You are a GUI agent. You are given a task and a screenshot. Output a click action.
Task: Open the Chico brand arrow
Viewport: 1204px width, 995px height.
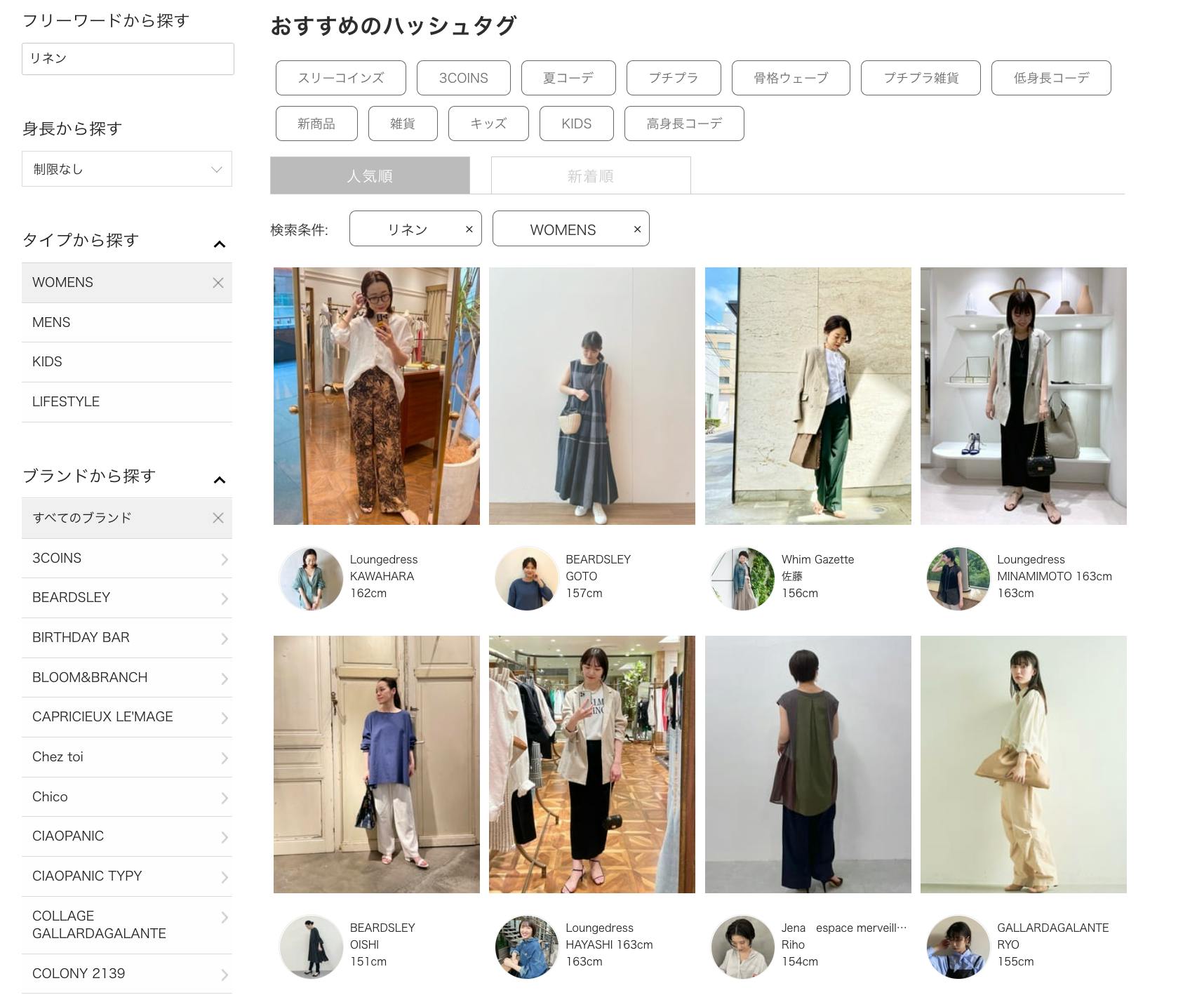coord(225,798)
